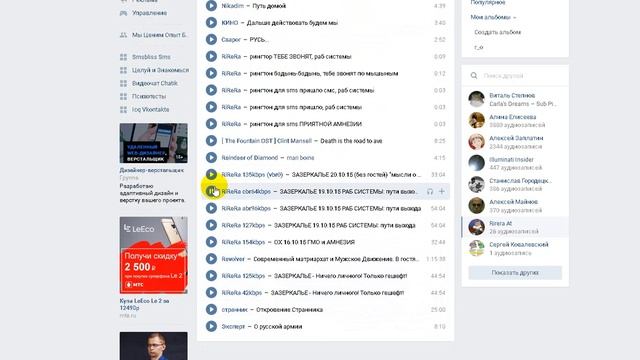640x360 pixels.
Task: Play Raindeer of Diamond track
Action: tap(211, 158)
